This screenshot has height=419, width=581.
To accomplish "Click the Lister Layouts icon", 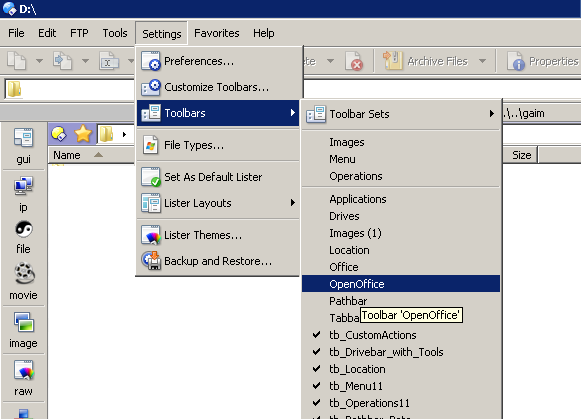I will [151, 203].
